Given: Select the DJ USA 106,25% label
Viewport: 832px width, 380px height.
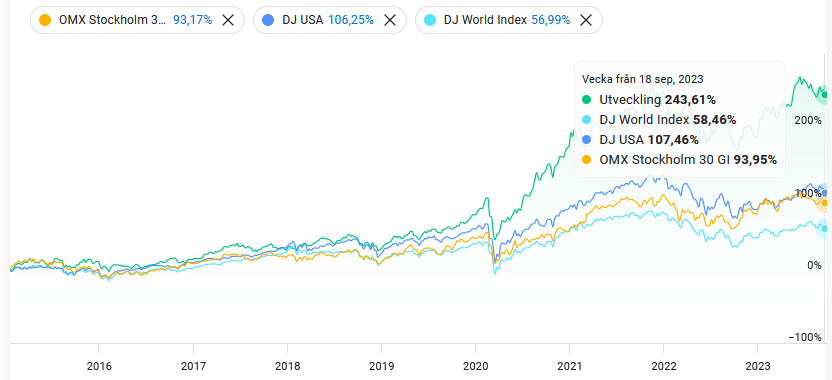Looking at the screenshot, I should pos(327,20).
